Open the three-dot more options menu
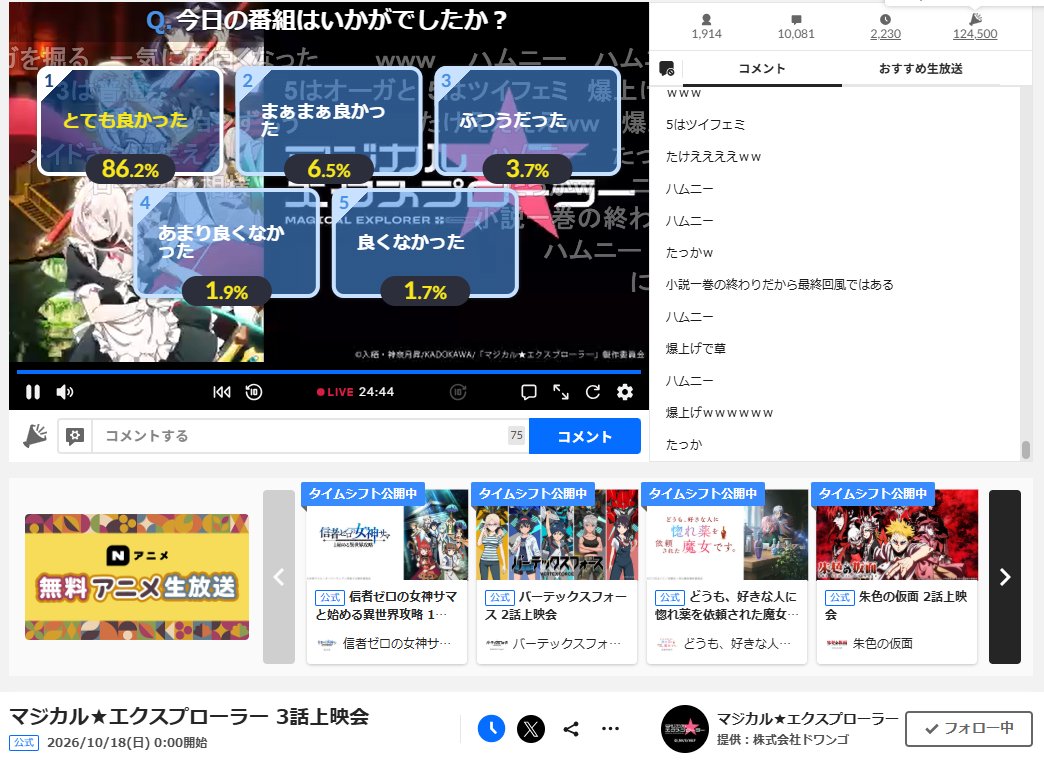The image size is (1044, 766). coord(611,729)
